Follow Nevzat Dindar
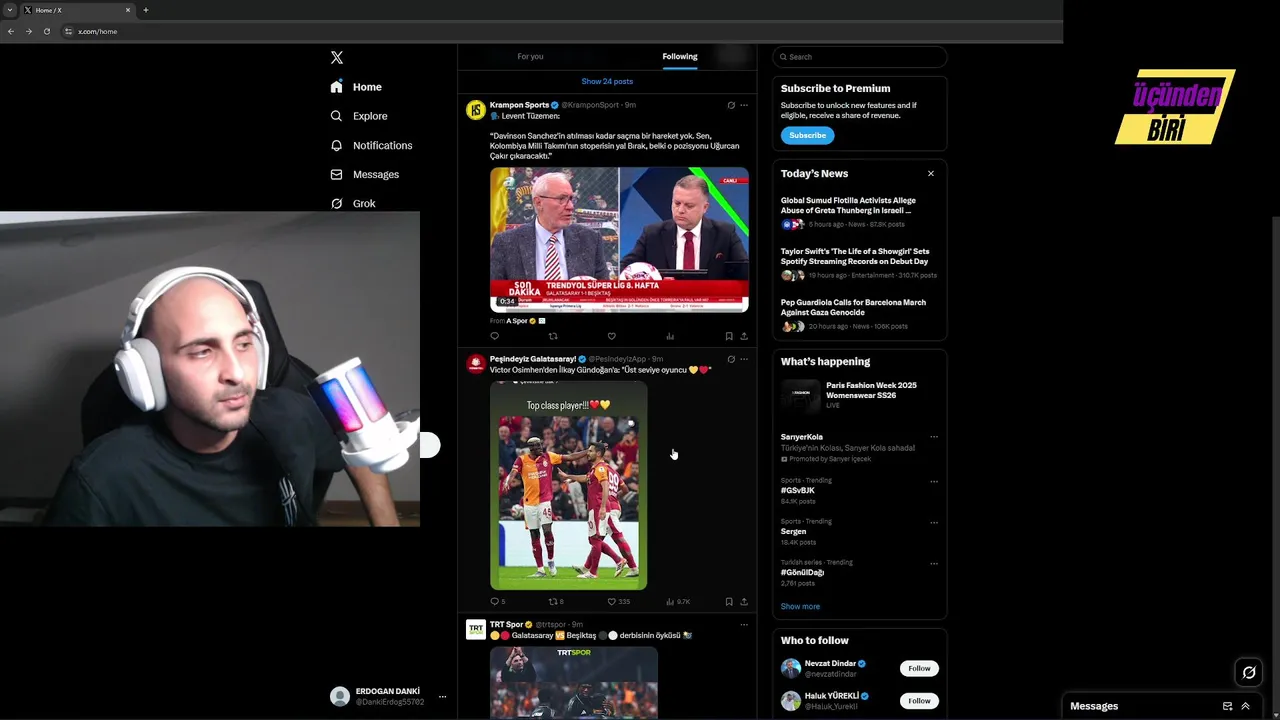Viewport: 1280px width, 720px height. [919, 668]
